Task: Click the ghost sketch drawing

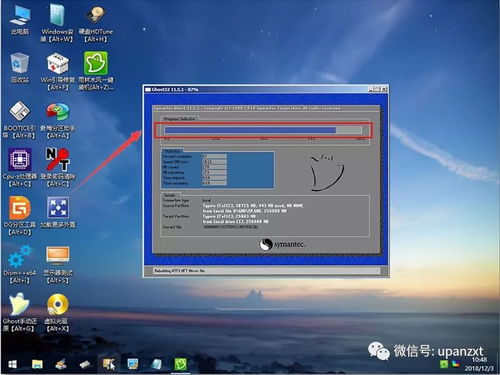Action: (327, 173)
